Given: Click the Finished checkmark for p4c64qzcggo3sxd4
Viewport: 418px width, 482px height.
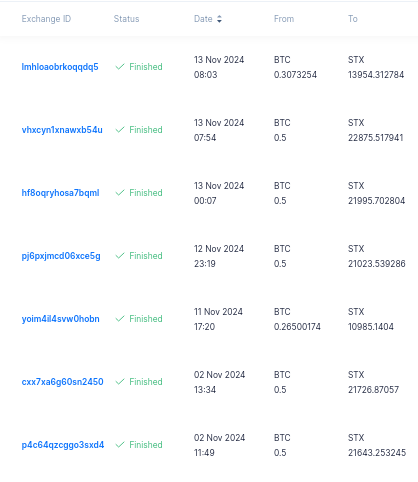Looking at the screenshot, I should pyautogui.click(x=120, y=445).
